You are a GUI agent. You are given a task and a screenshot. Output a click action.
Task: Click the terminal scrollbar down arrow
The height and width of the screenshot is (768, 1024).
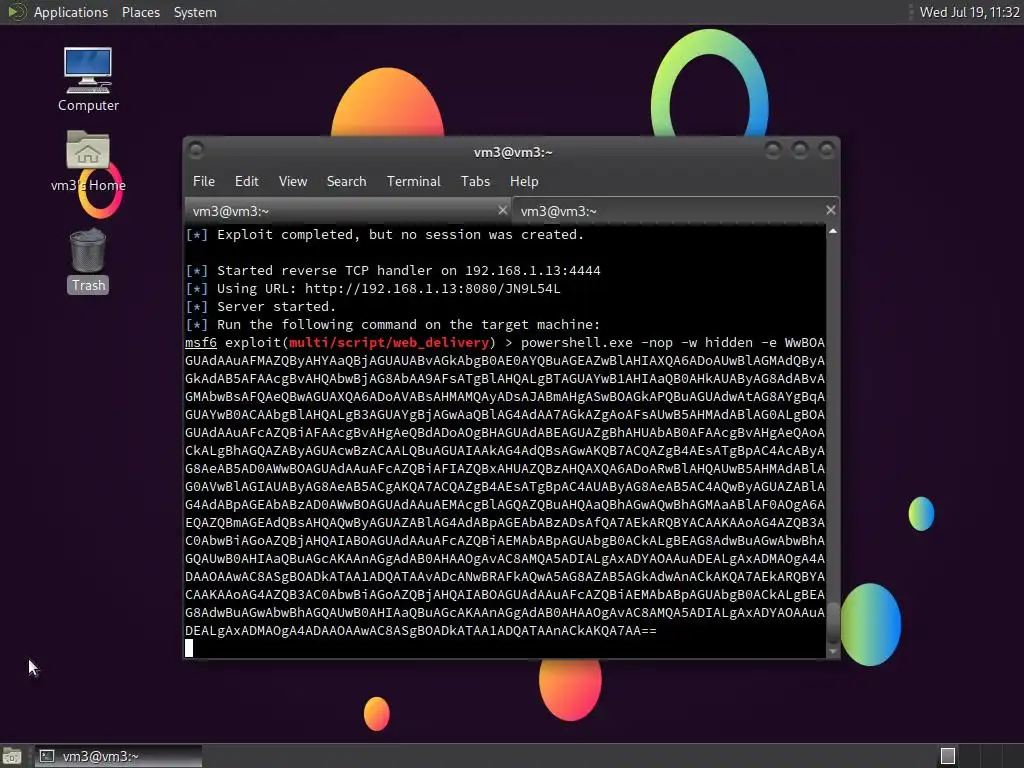coord(833,651)
